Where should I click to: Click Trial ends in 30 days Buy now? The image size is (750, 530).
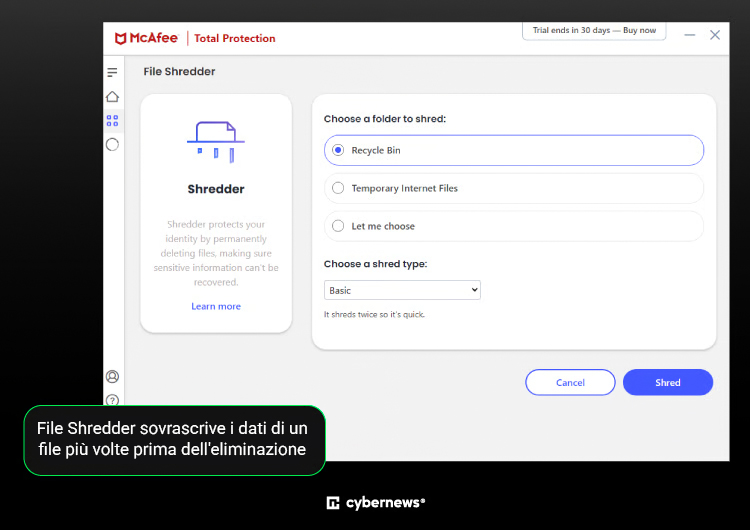[x=594, y=31]
